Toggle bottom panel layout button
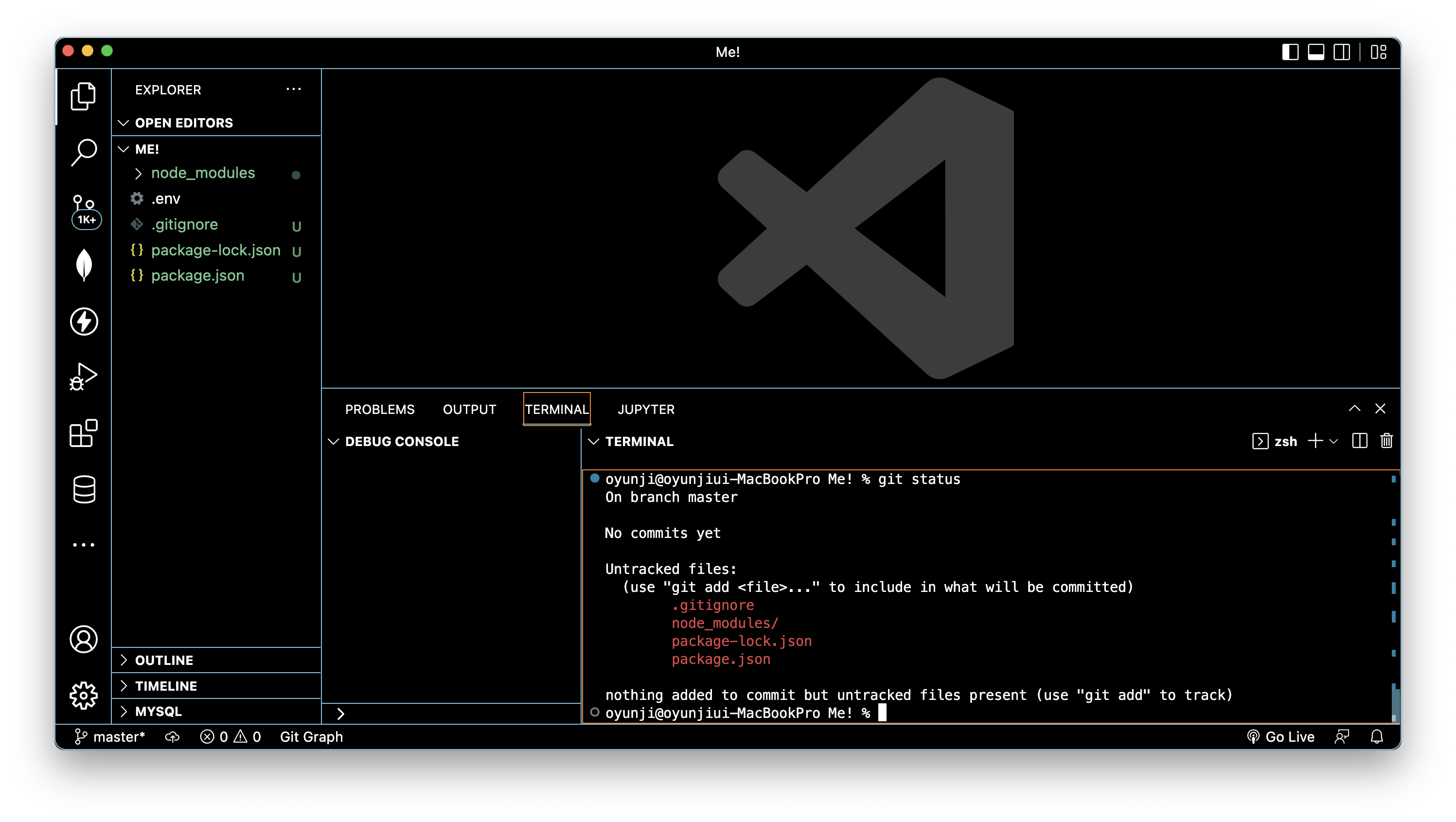Screen dimensions: 1456x822 pos(1316,52)
